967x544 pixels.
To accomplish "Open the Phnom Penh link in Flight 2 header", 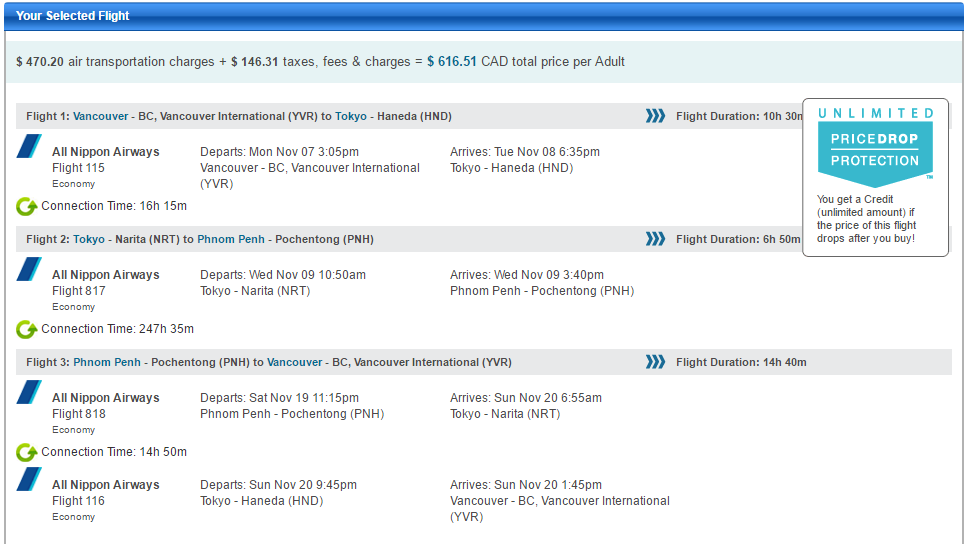I will [x=229, y=239].
